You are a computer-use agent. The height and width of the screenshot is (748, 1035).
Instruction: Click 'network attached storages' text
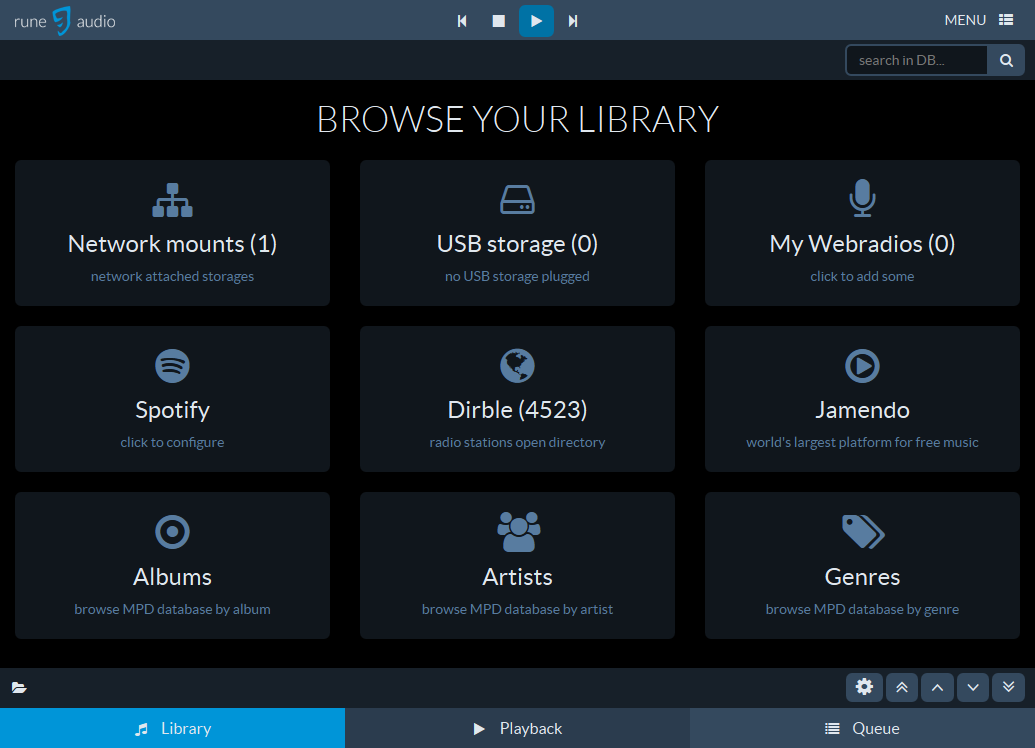tap(172, 277)
